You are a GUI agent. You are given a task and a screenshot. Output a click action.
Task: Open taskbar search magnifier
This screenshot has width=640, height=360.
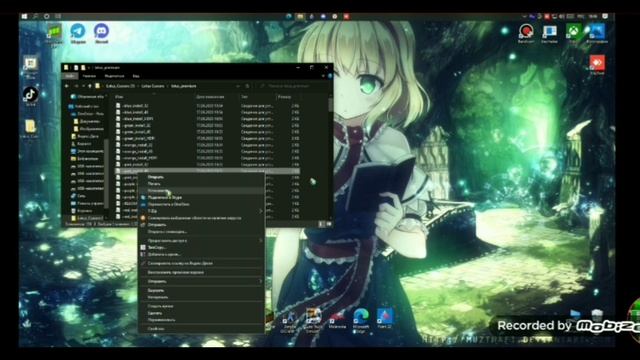tap(36, 16)
